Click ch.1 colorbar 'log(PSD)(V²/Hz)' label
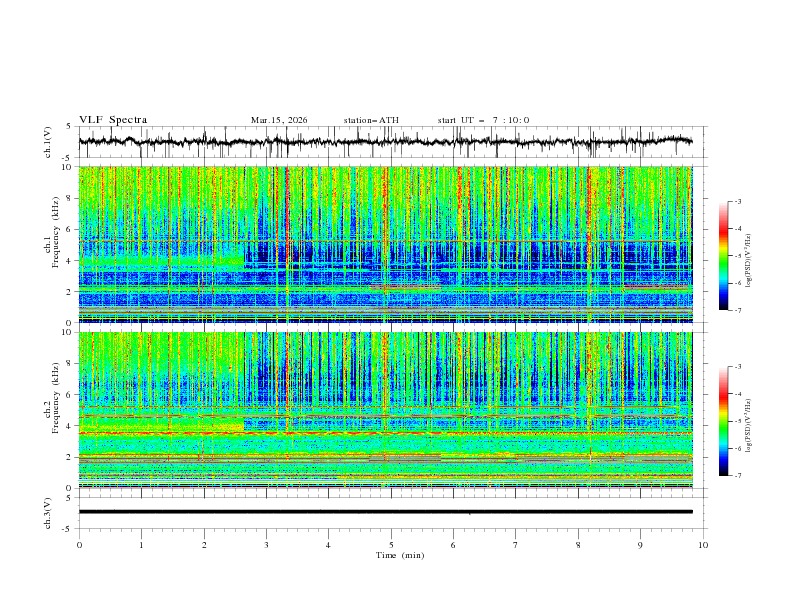Screen dimensions: 792x612 748,261
